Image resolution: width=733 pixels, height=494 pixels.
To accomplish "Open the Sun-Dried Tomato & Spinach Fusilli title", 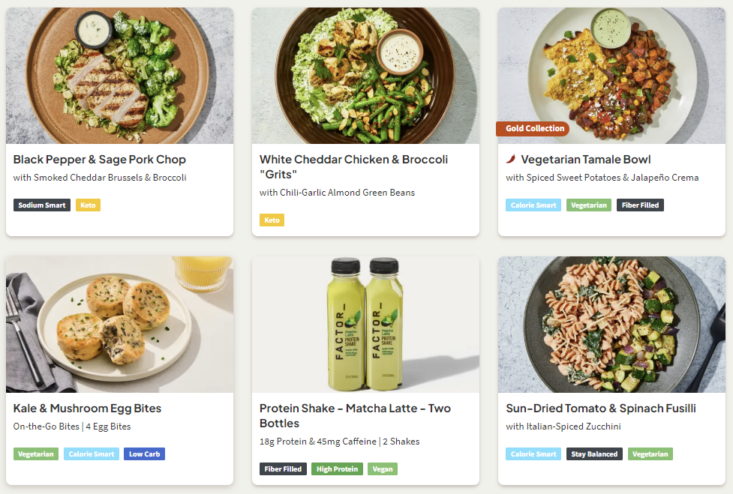I will (x=601, y=408).
